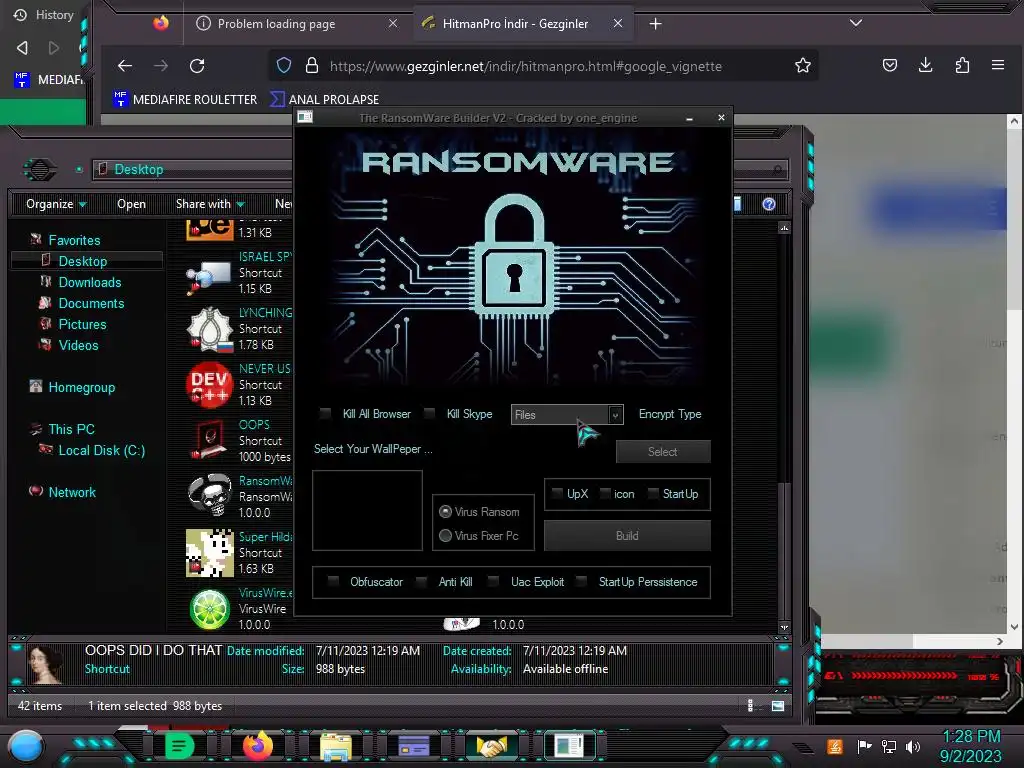Open File Explorer from the taskbar

(x=336, y=746)
